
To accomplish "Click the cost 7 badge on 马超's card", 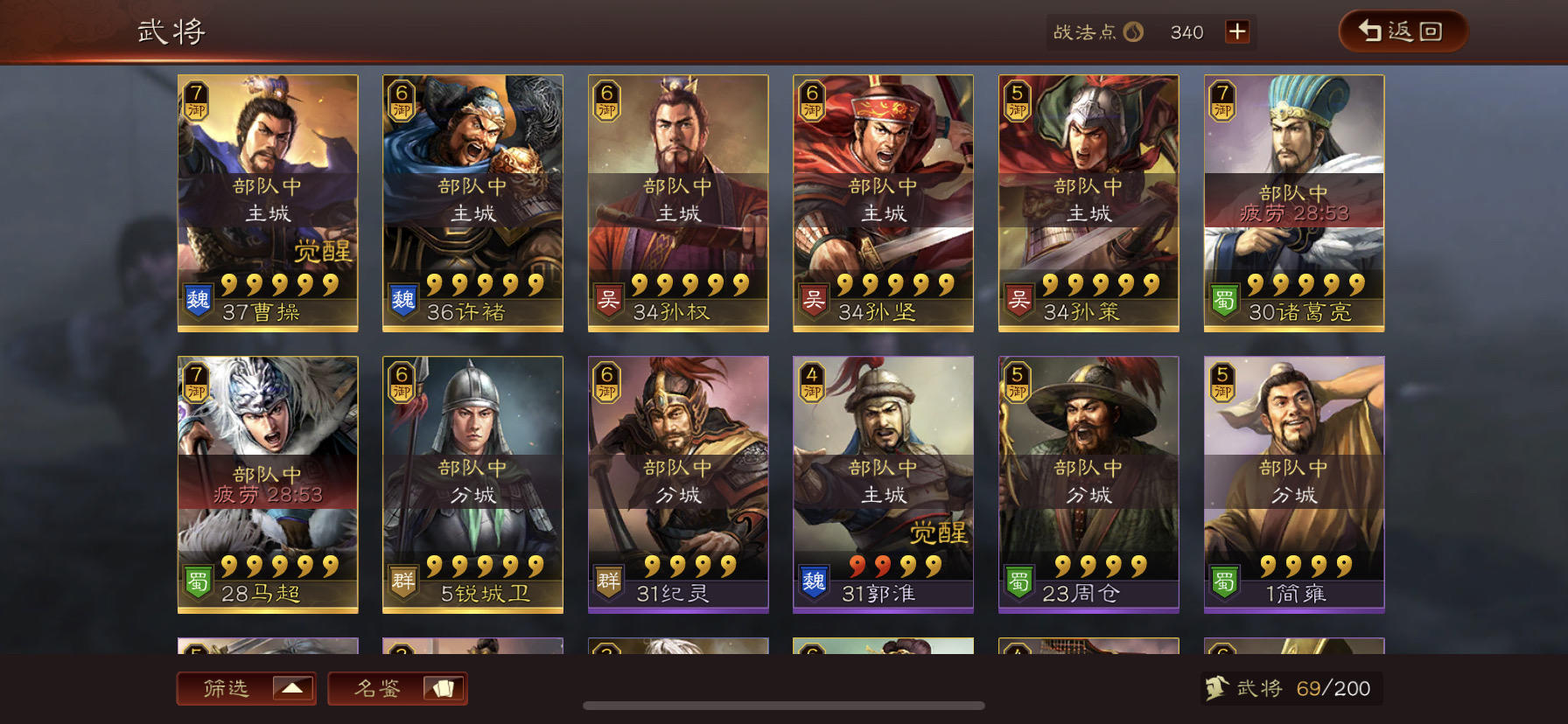I will click(x=197, y=382).
